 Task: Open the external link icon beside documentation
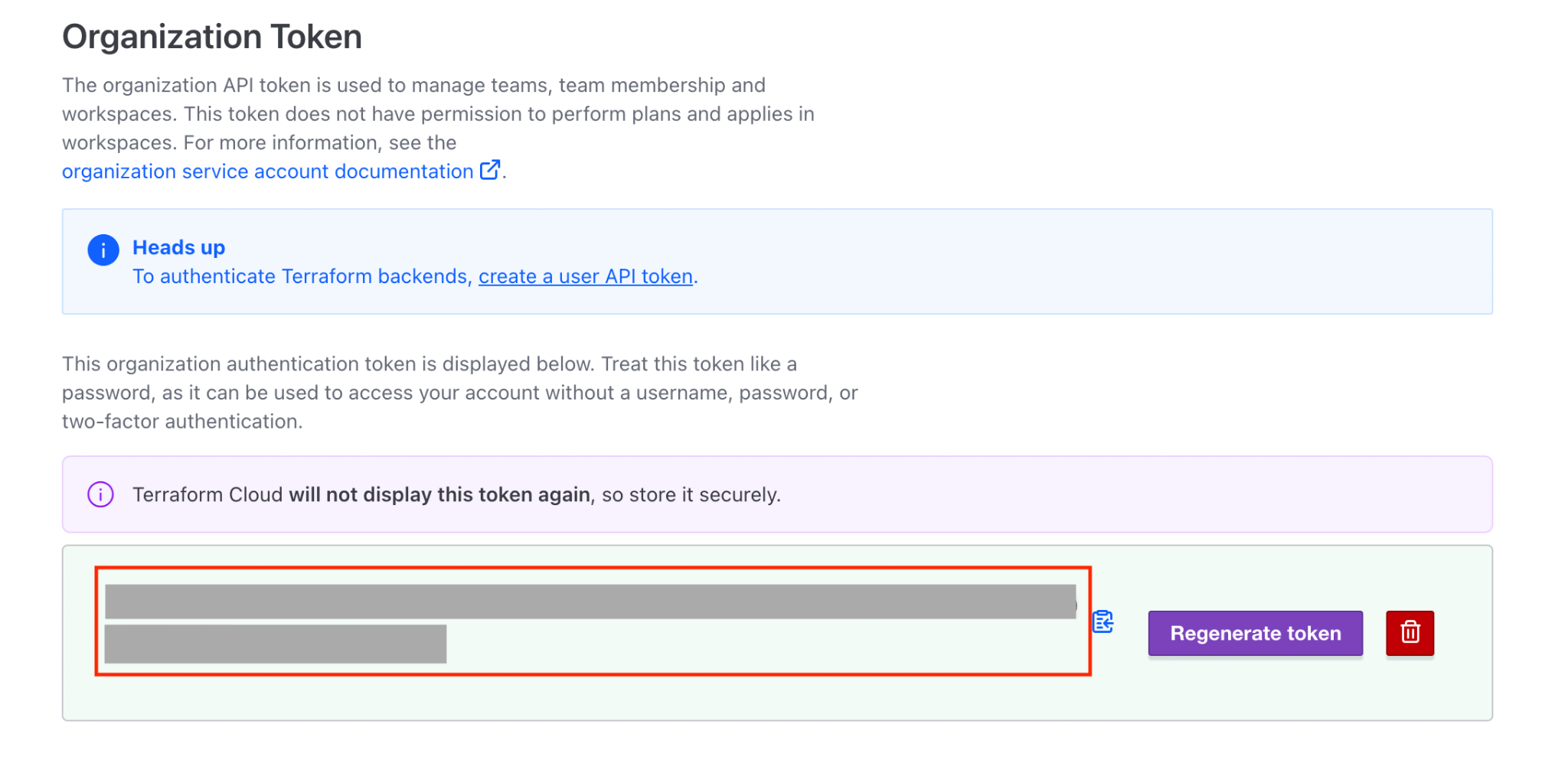(490, 170)
